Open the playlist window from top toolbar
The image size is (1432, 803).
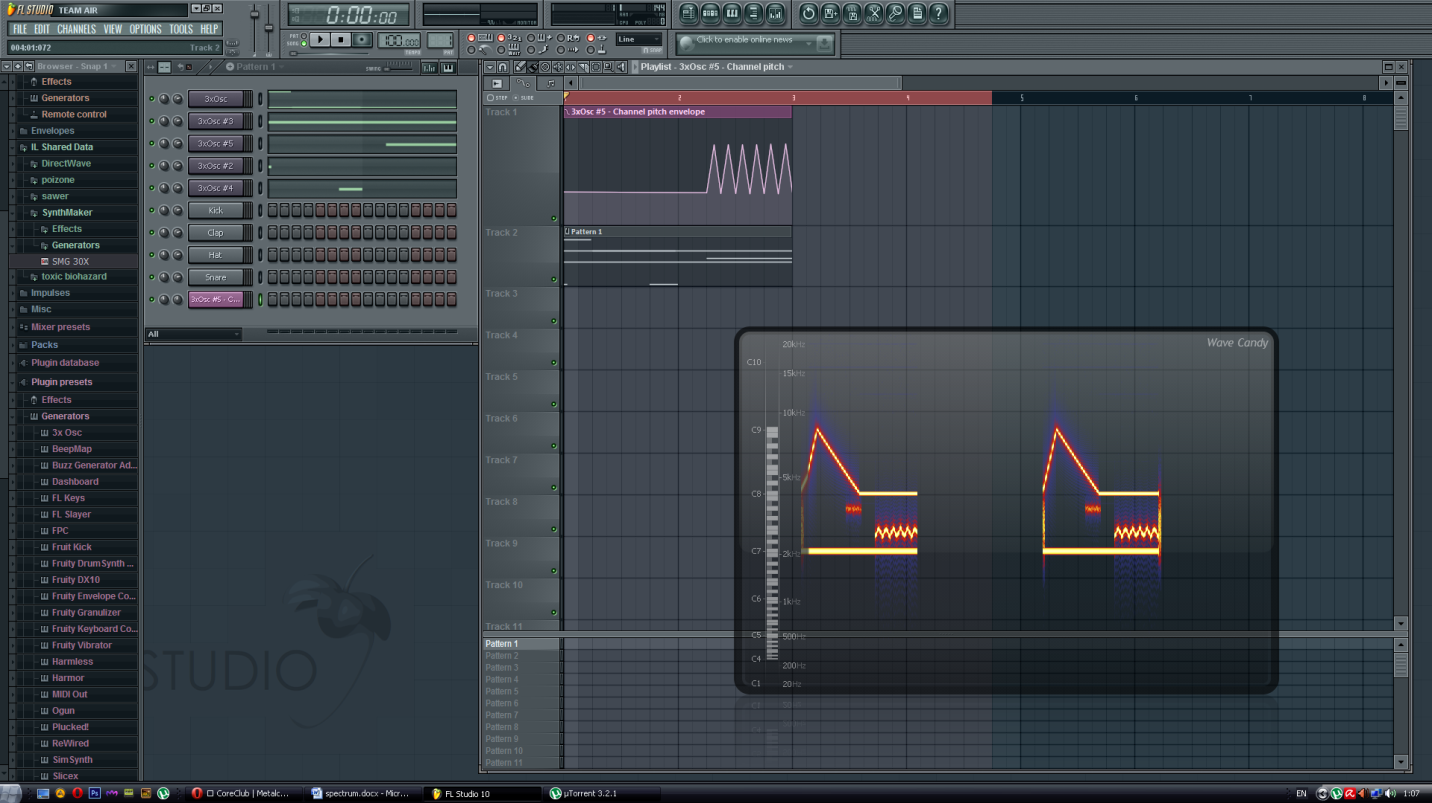[689, 14]
